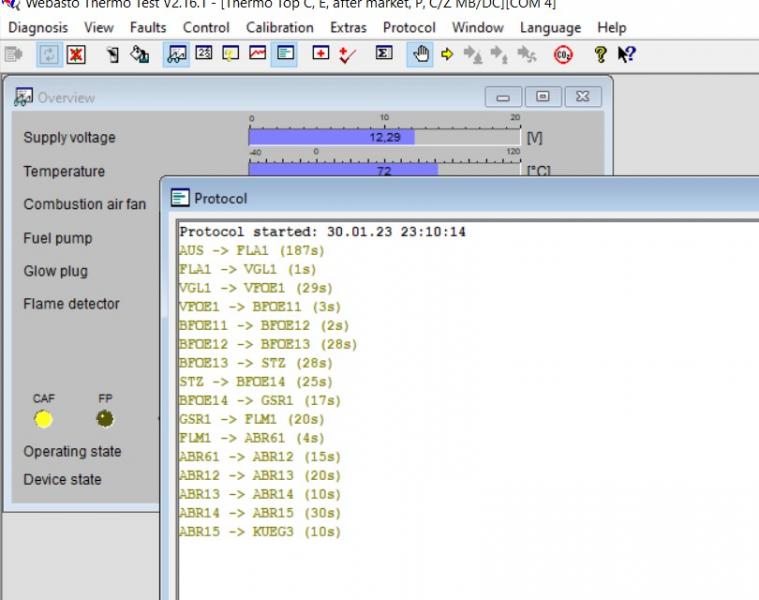
Task: Select the 'BFOE12 -> BFOE13 (28s)' line
Action: click(268, 345)
